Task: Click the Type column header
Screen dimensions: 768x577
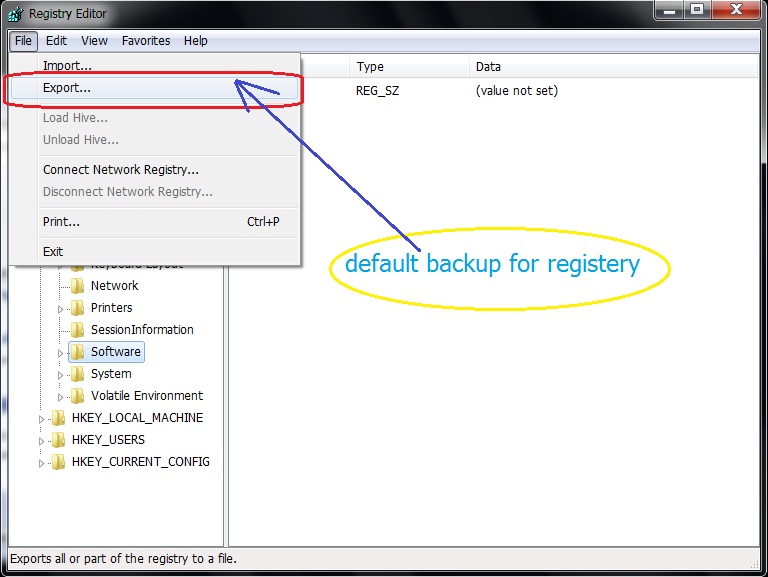Action: (409, 67)
